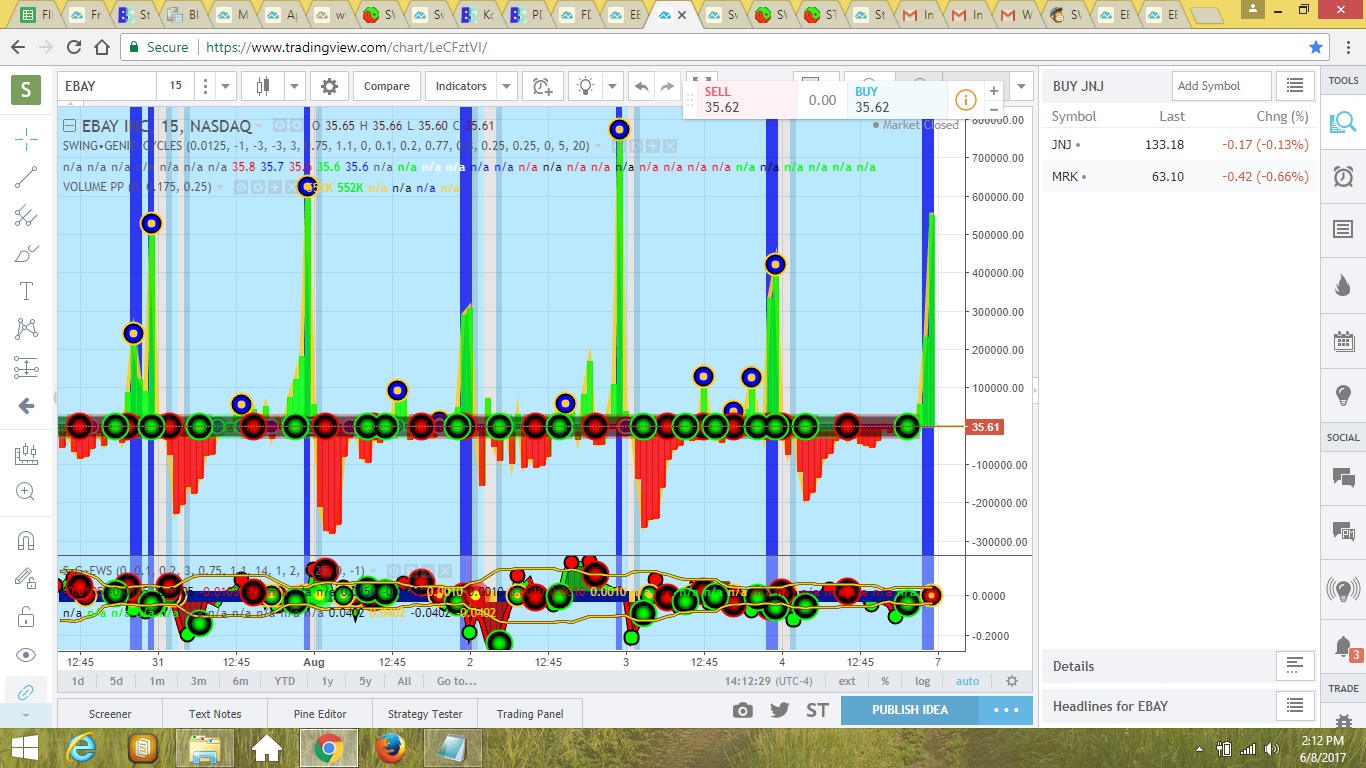Toggle lock all drawing tools padlock
Screen dimensions: 1366x768
tap(26, 617)
